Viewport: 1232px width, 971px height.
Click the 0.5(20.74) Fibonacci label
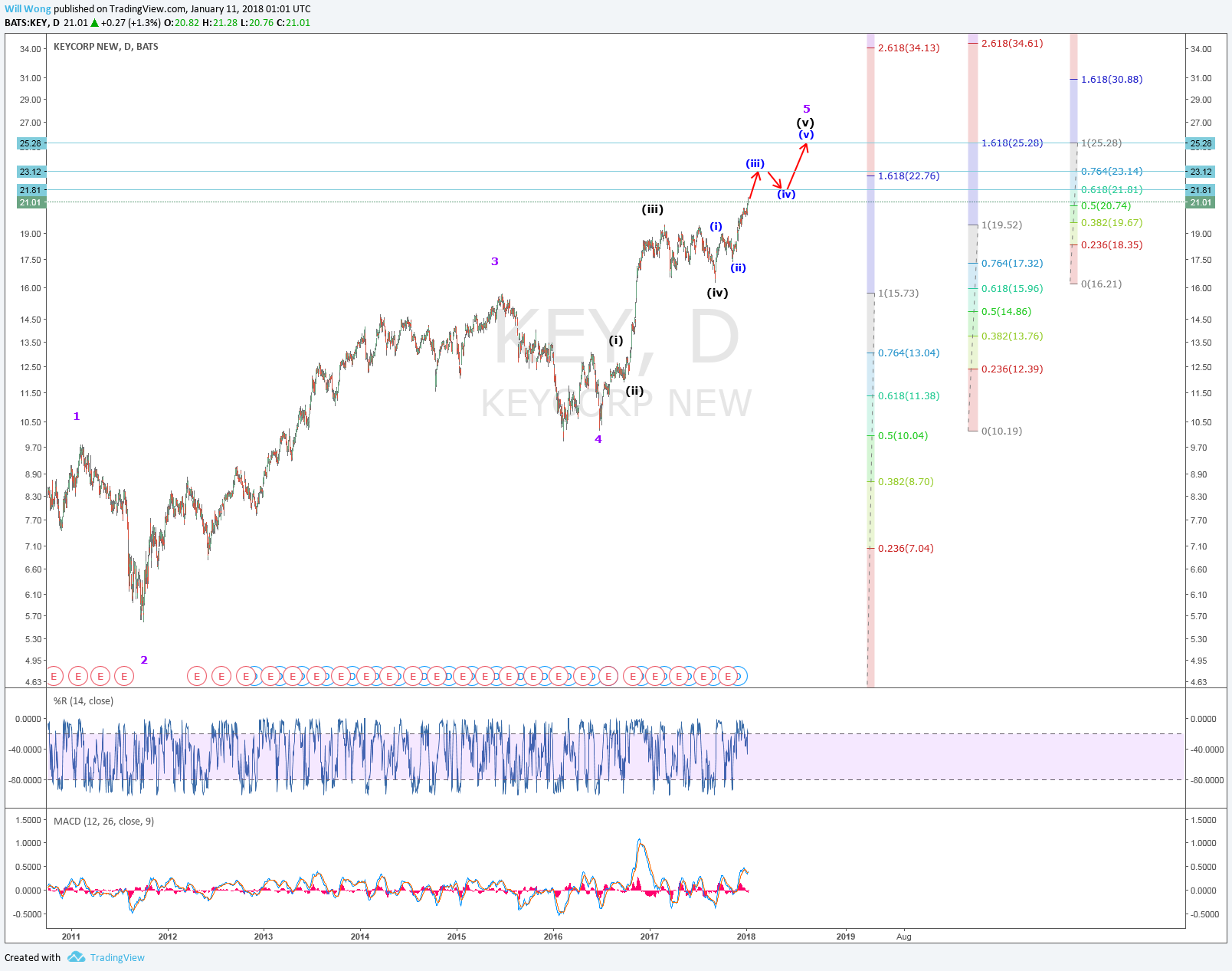[x=1106, y=206]
